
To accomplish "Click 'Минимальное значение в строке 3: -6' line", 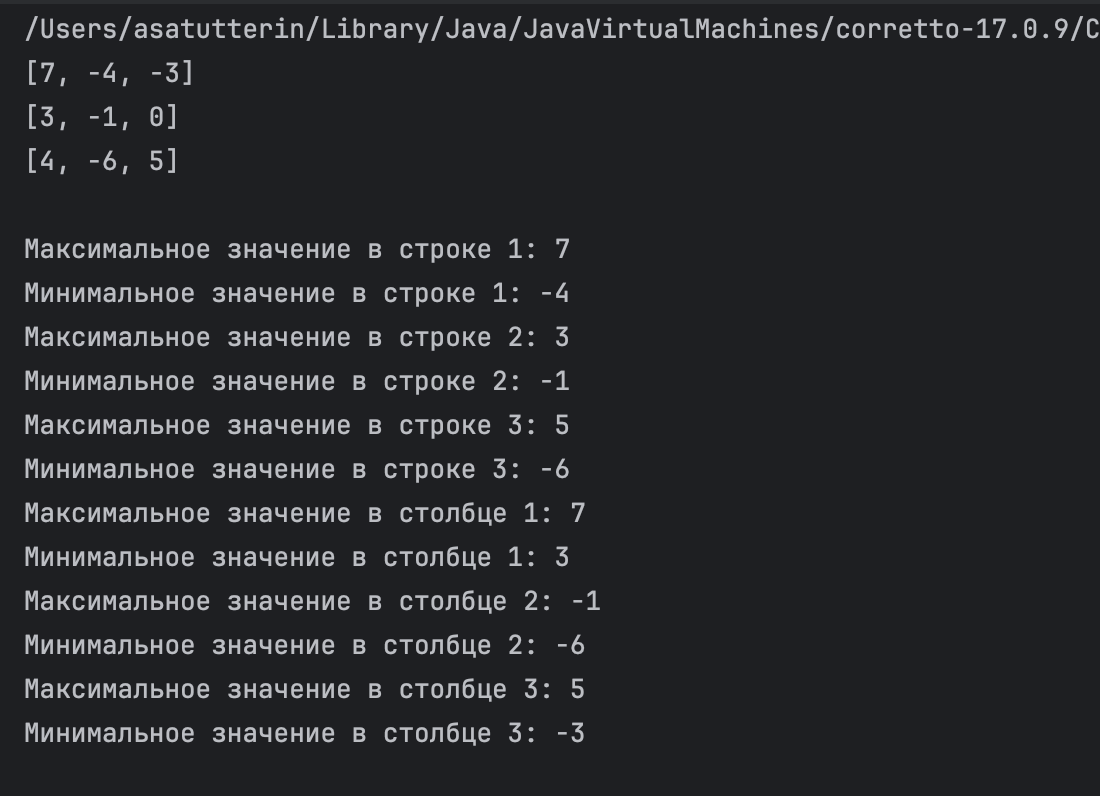I will coord(297,470).
